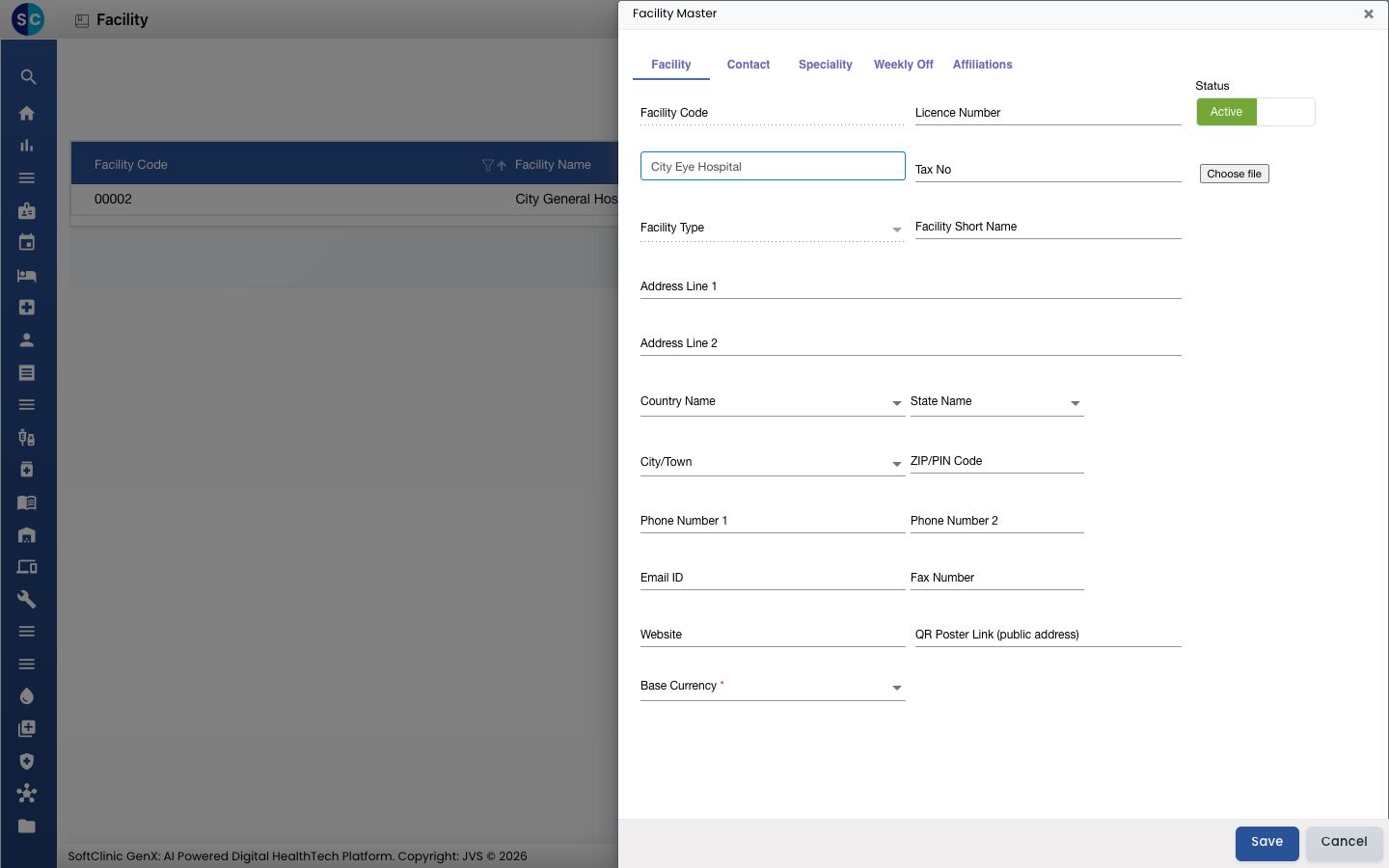Click the Phone Number 1 field

(773, 521)
